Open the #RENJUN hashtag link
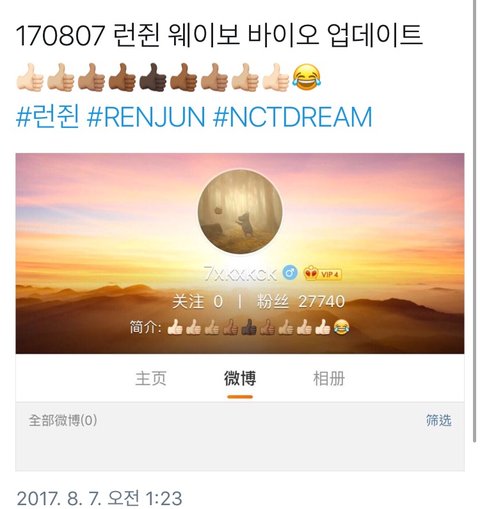 point(146,117)
